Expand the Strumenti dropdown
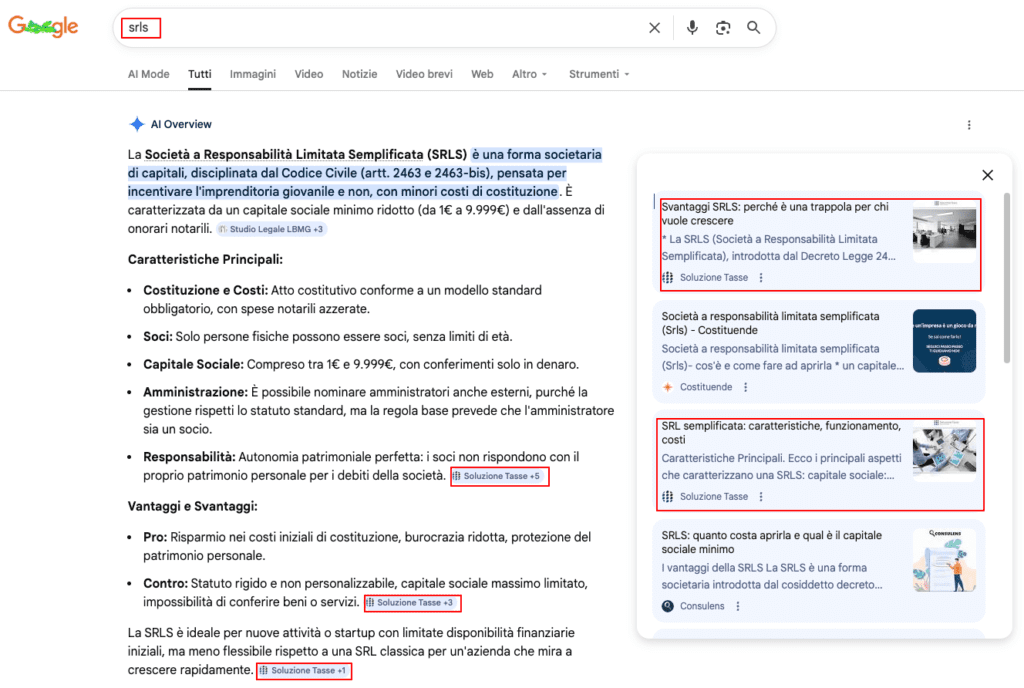Screen dimensions: 1024x688 [x=599, y=74]
